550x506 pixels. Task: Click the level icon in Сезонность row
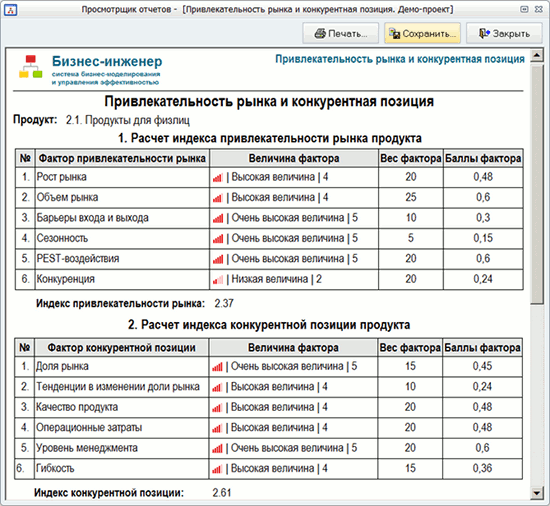point(218,239)
